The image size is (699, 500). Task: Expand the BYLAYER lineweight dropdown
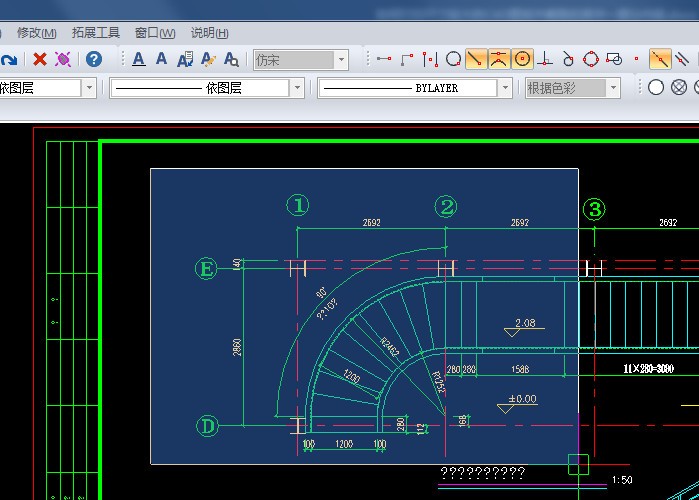pos(507,88)
